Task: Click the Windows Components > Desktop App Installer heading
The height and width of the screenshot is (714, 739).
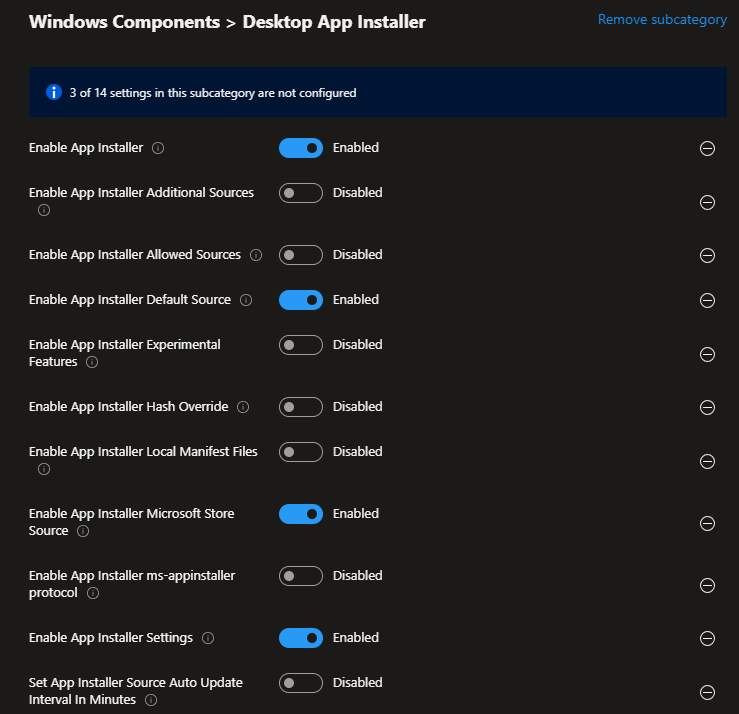Action: tap(227, 22)
